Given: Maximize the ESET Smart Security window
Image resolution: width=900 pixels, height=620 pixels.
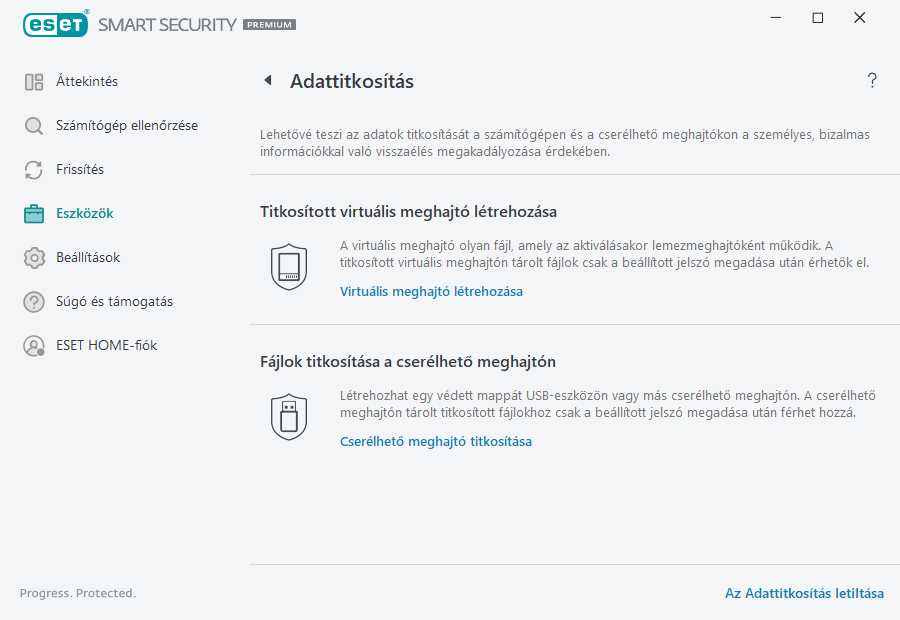Looking at the screenshot, I should click(818, 17).
